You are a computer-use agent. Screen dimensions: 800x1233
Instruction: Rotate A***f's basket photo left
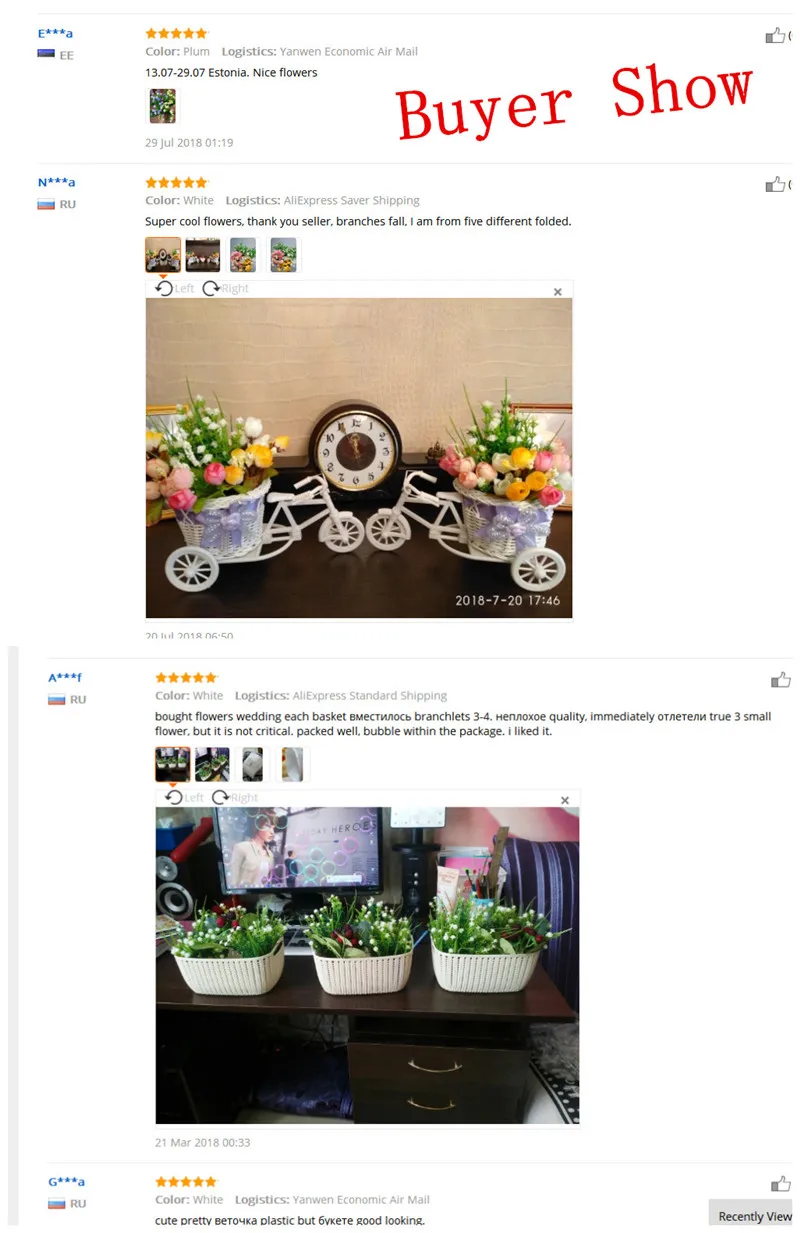click(x=184, y=797)
